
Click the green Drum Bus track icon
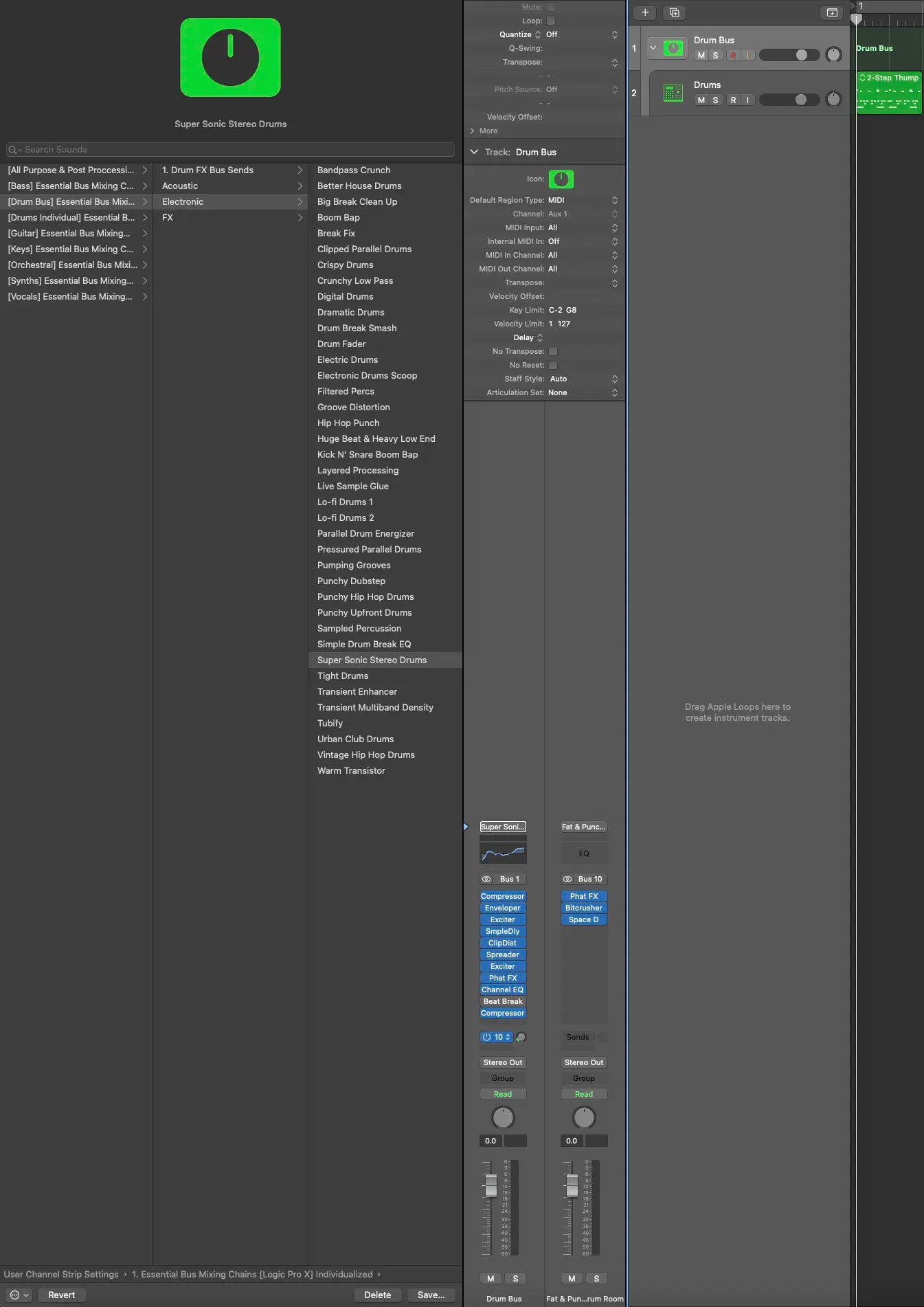click(673, 48)
